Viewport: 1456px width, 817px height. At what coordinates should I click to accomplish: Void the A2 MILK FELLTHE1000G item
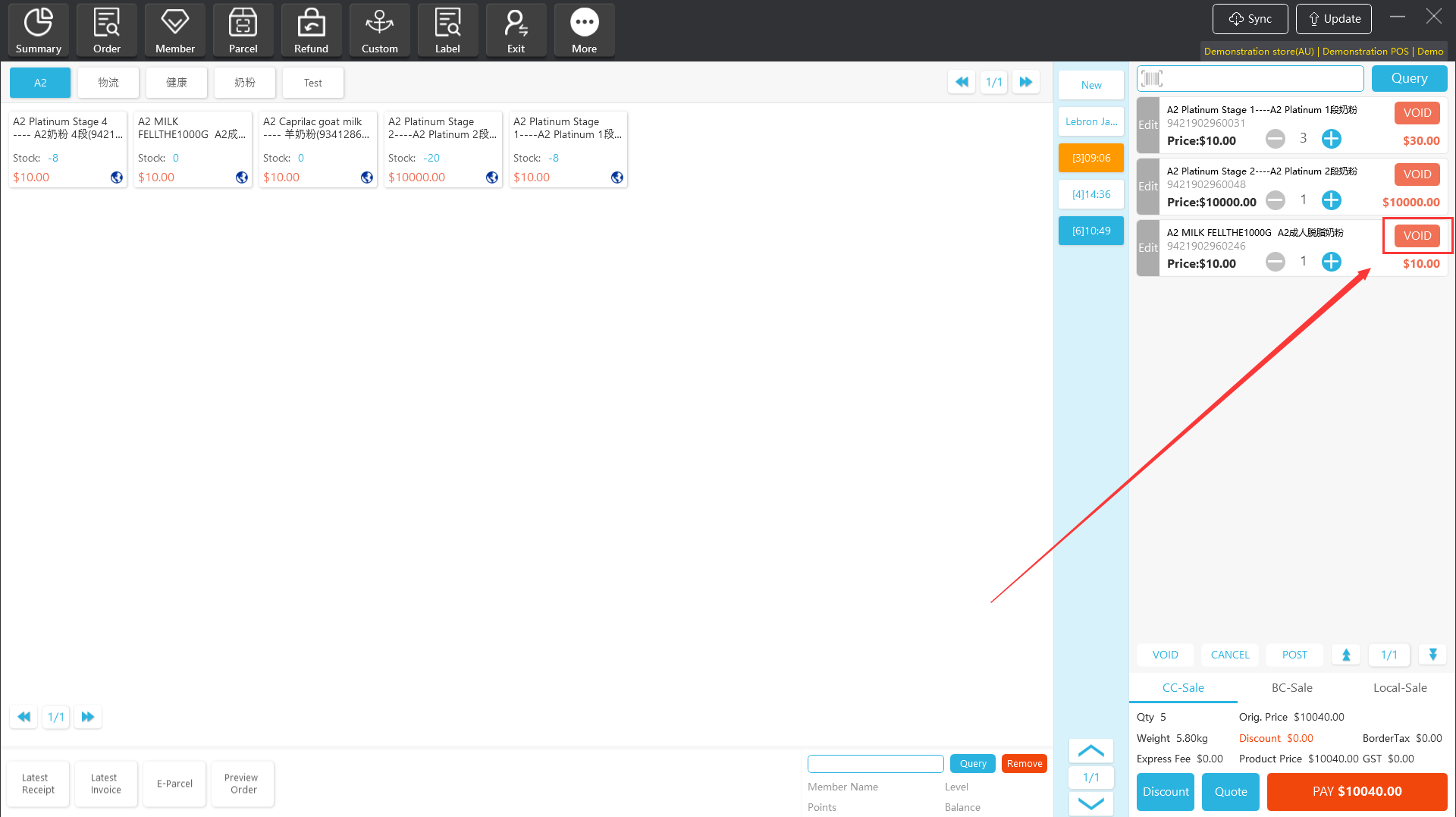(x=1417, y=236)
